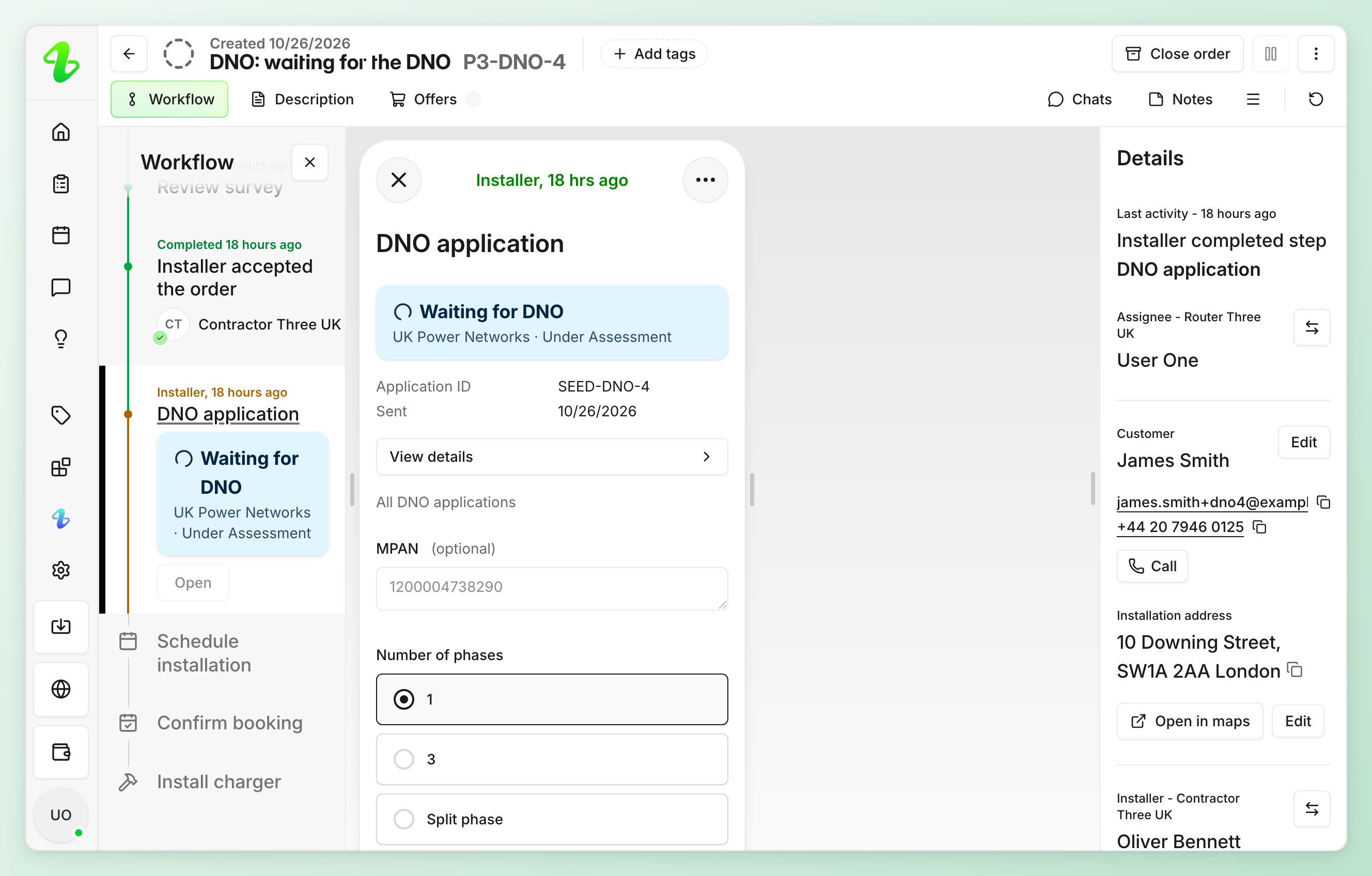Open the Chats tab
This screenshot has width=1372, height=876.
(x=1079, y=99)
